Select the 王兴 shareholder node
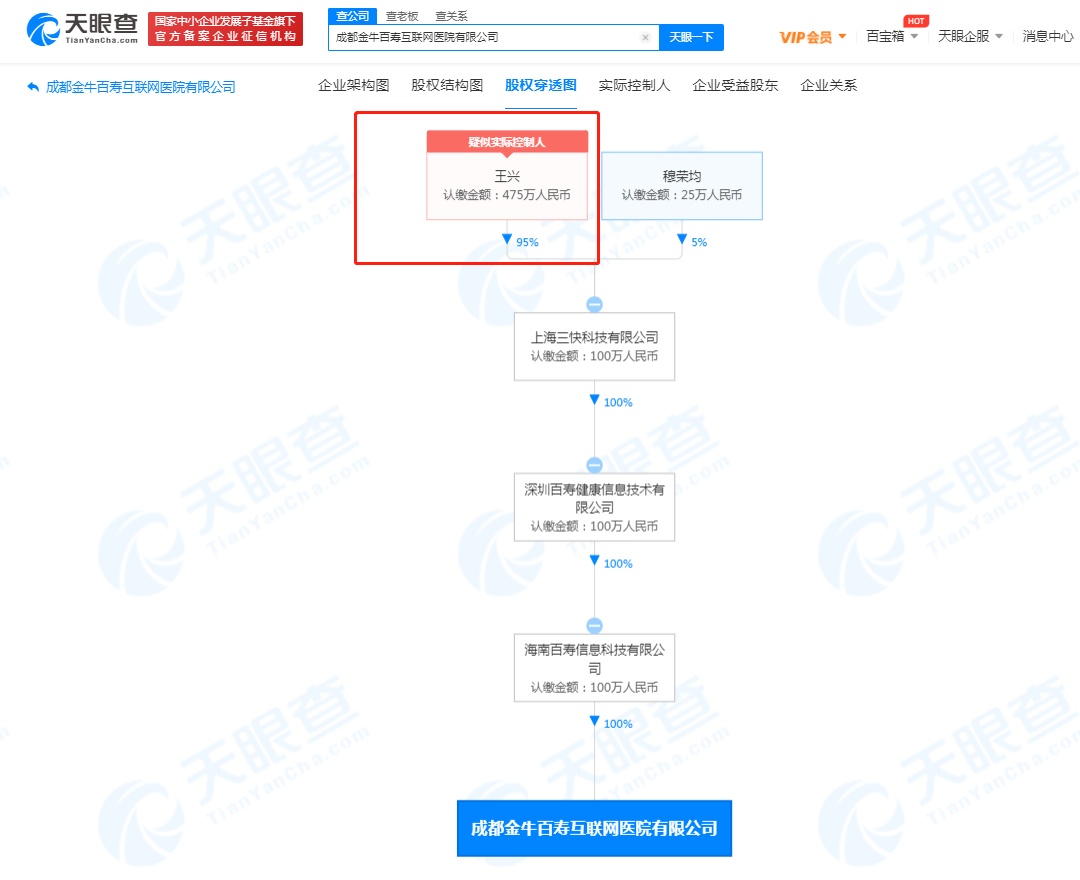Image resolution: width=1080 pixels, height=880 pixels. (x=507, y=185)
